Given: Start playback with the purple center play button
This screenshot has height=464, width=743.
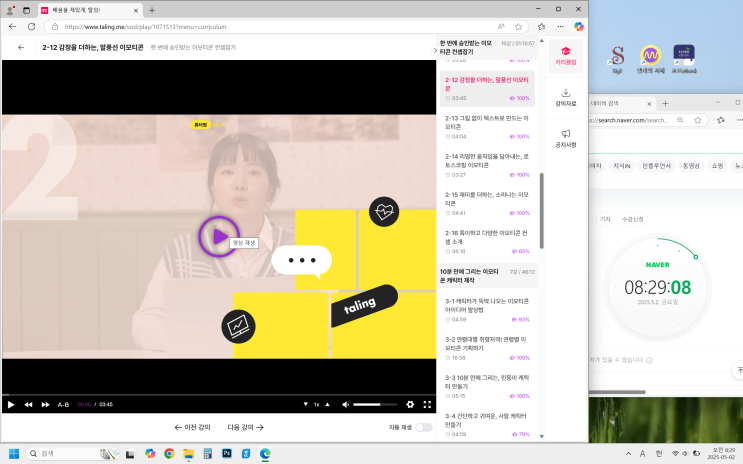Looking at the screenshot, I should [218, 236].
